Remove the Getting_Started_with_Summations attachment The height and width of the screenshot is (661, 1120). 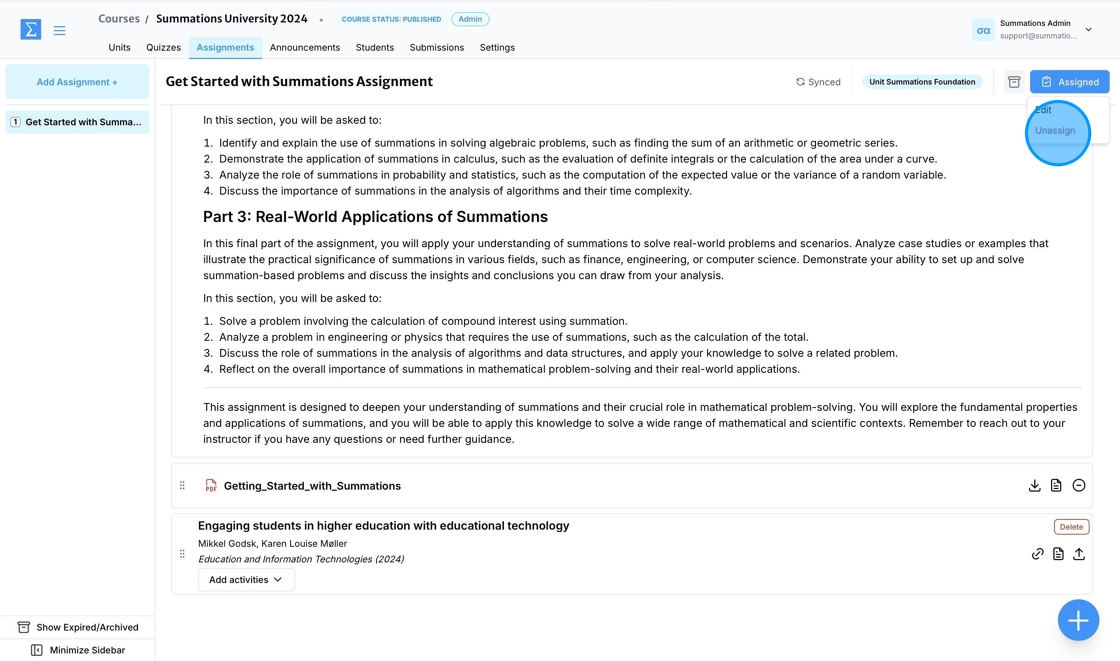(x=1079, y=486)
